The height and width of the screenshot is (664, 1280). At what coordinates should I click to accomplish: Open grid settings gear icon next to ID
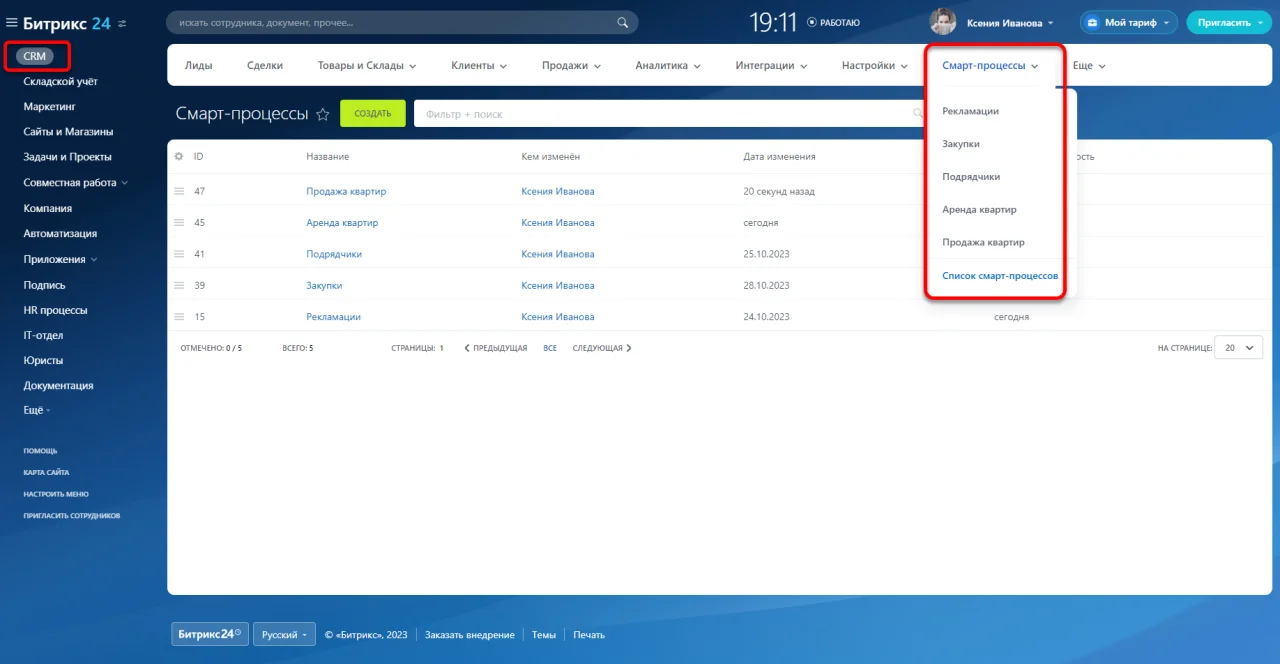[179, 157]
